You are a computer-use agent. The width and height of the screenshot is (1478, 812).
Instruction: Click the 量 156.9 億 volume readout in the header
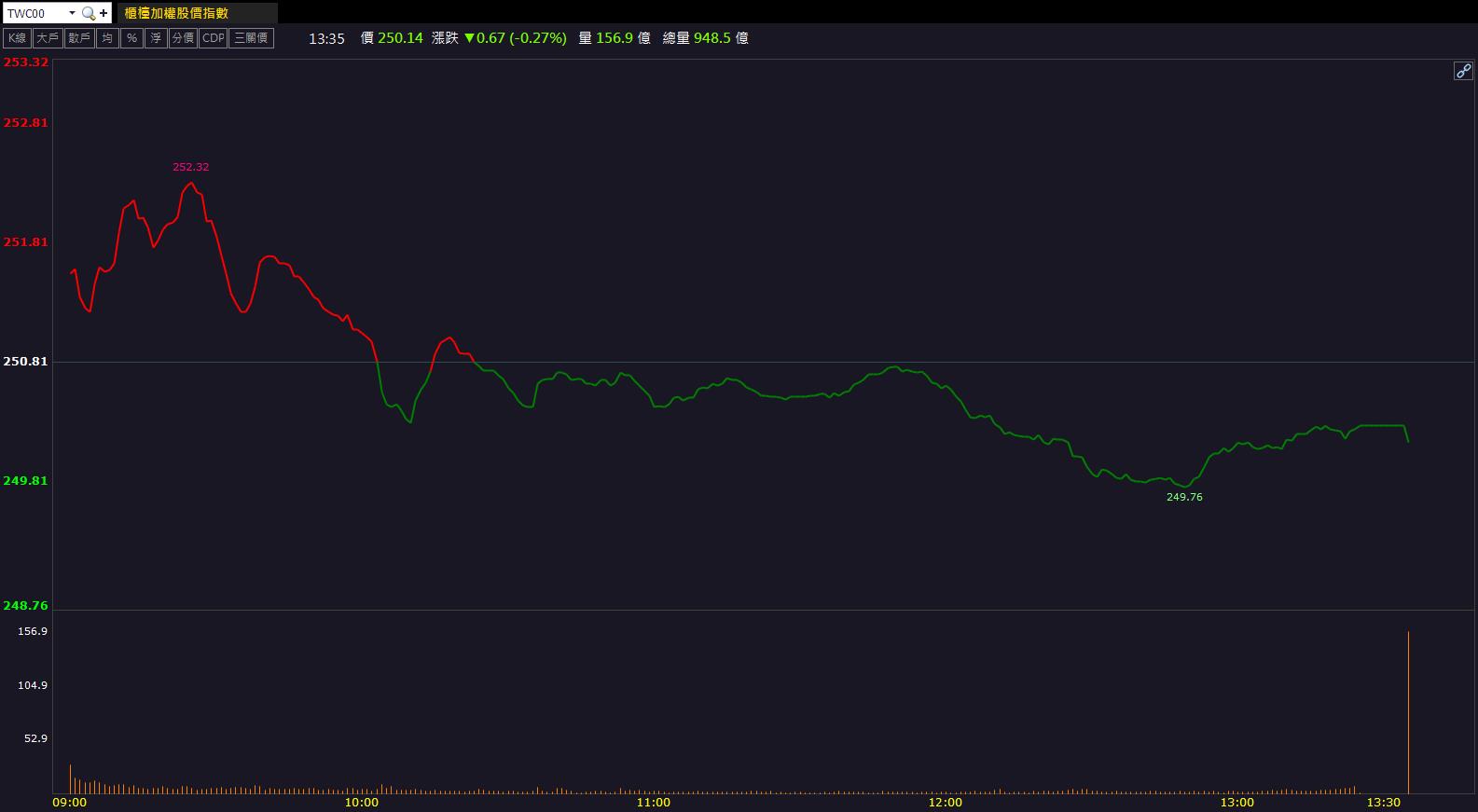(615, 38)
